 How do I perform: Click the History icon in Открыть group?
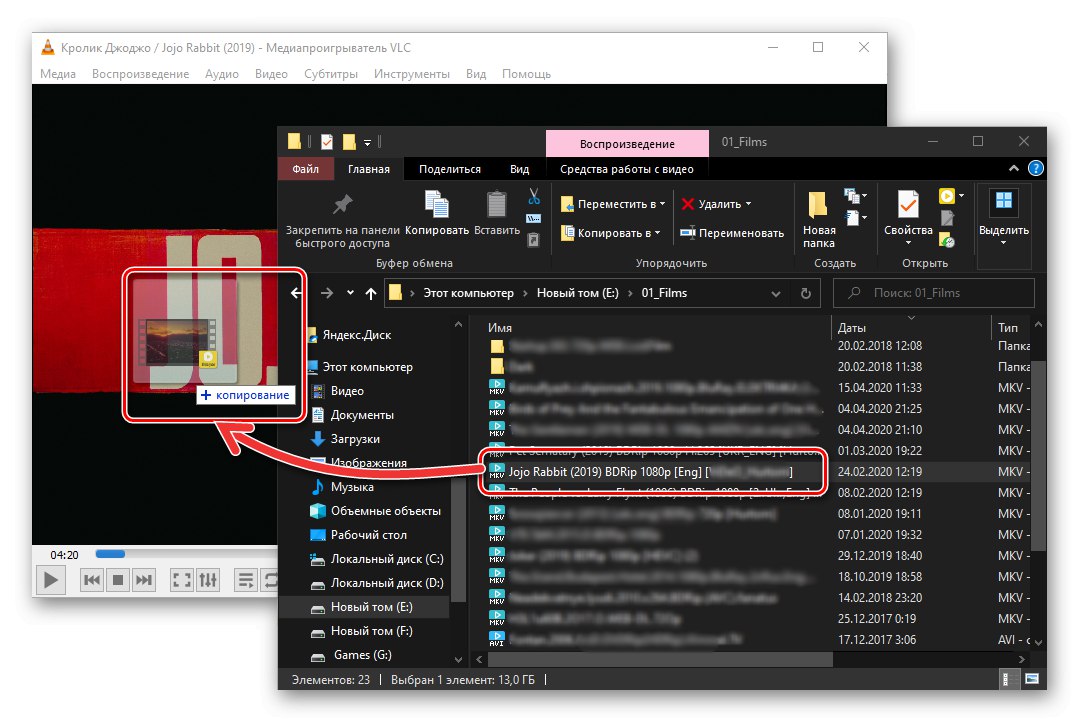pyautogui.click(x=948, y=240)
